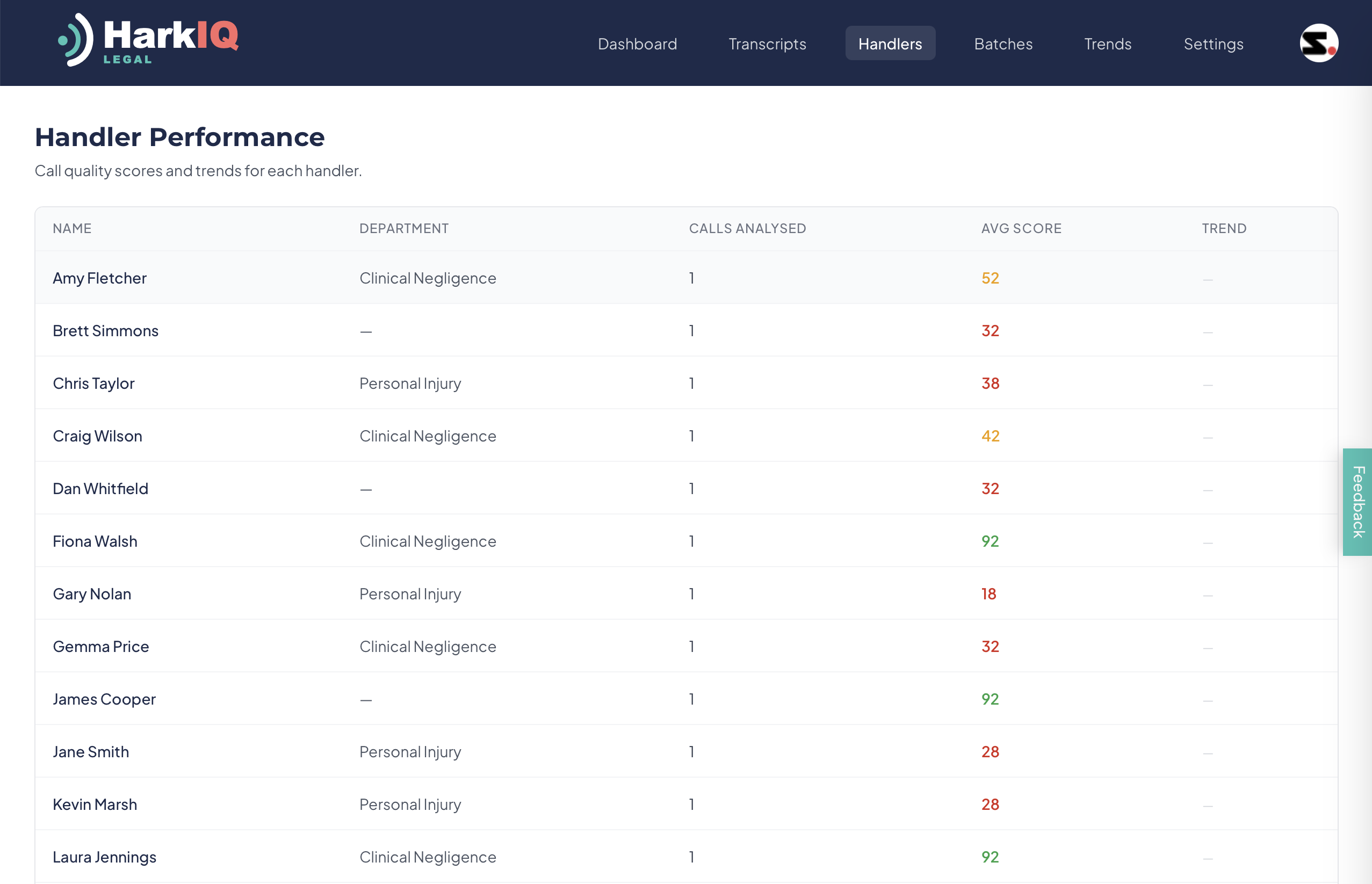1372x884 pixels.
Task: Sort the table by NAME column
Action: point(72,228)
